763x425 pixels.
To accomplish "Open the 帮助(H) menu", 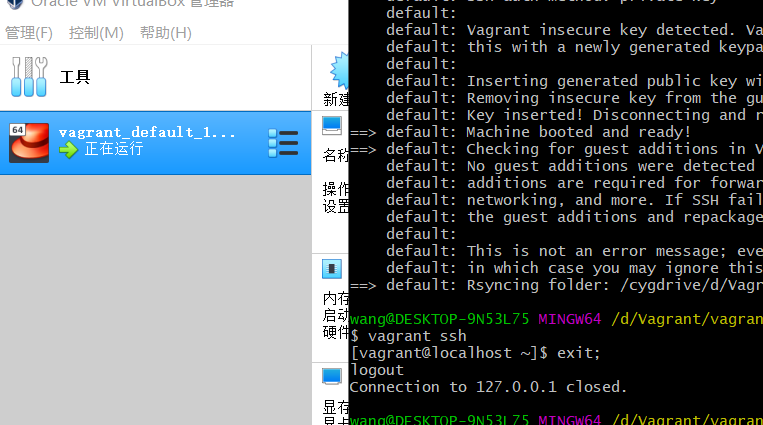I will tap(166, 33).
